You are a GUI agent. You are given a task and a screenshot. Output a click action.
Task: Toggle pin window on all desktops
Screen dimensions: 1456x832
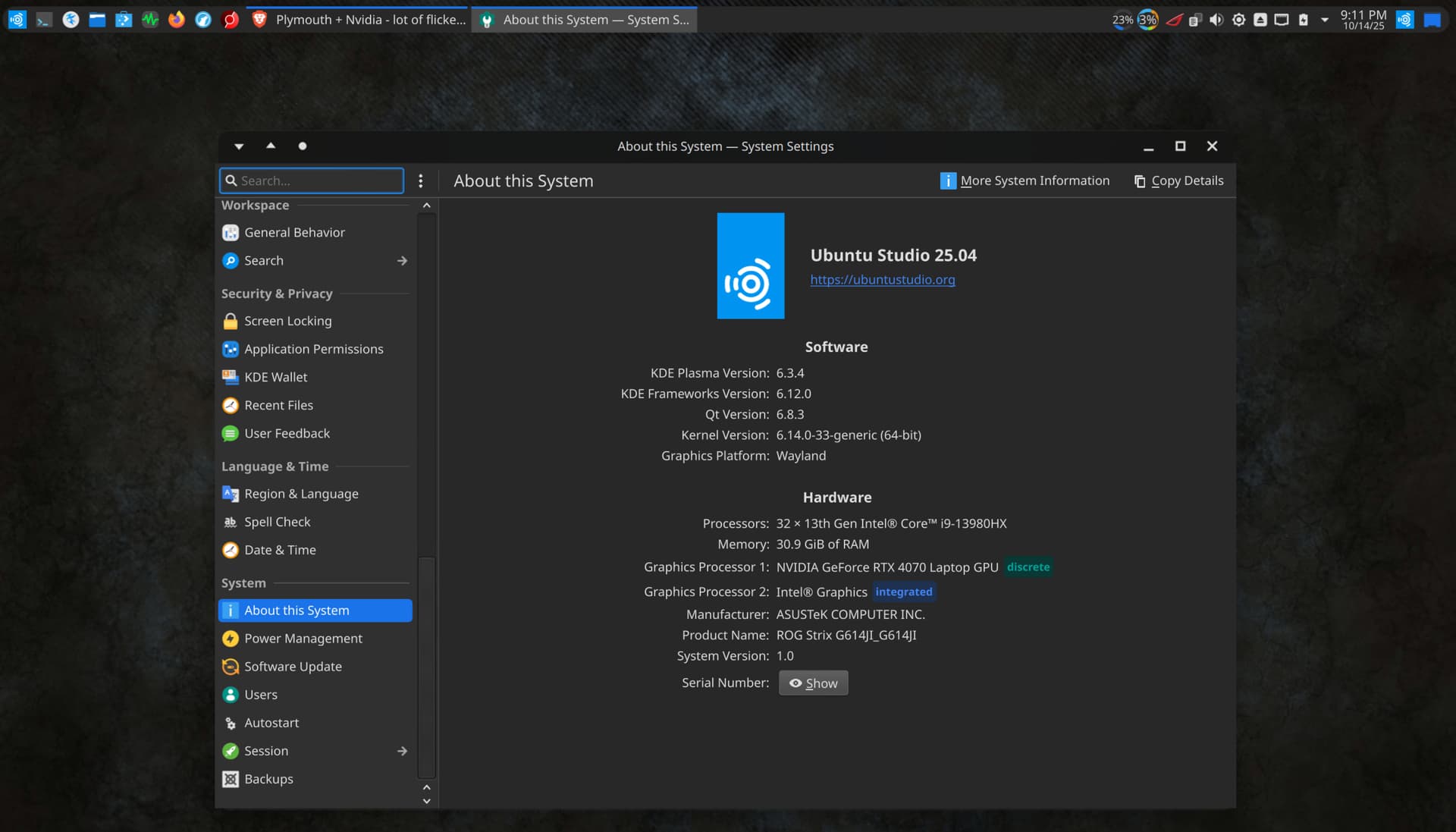click(303, 146)
